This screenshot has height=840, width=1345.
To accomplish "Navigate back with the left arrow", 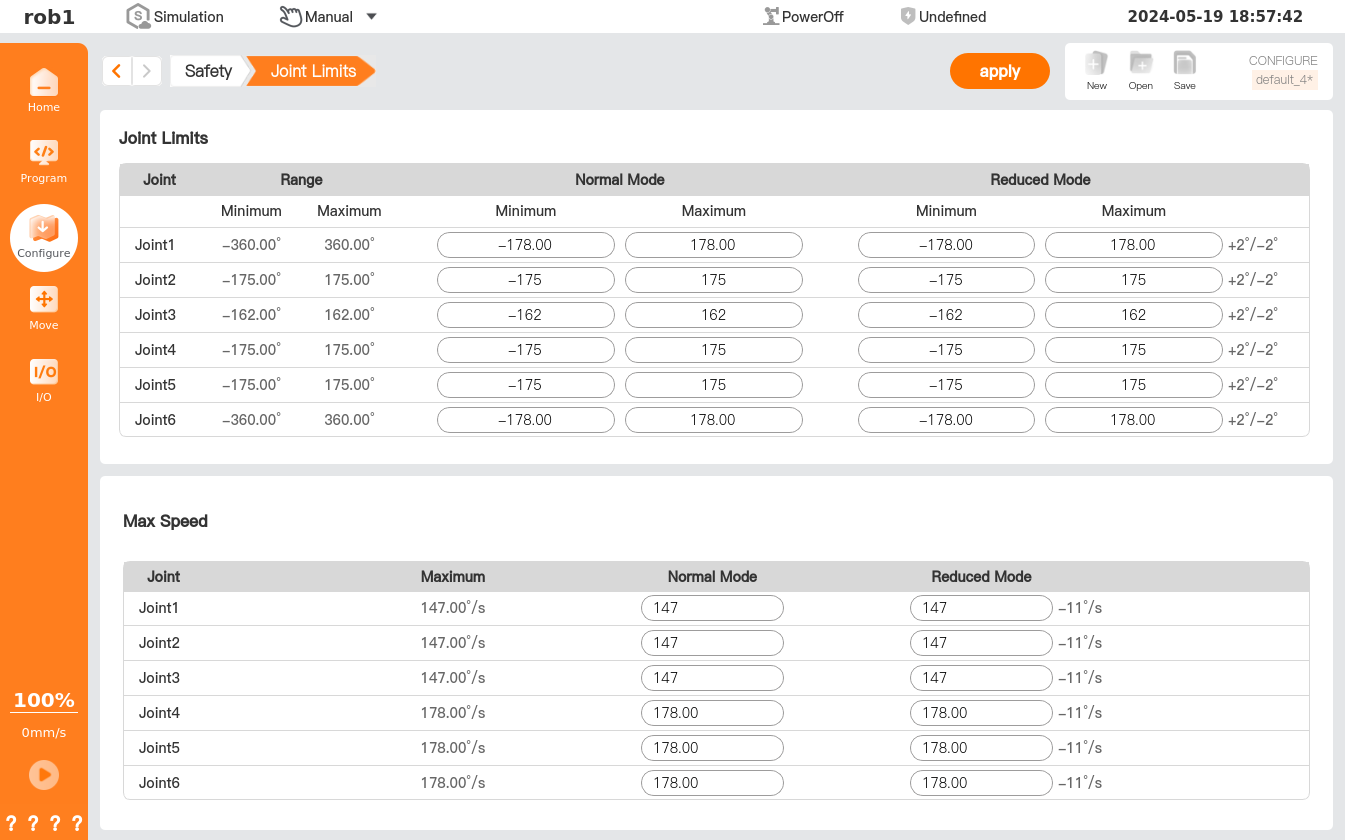I will tap(117, 71).
